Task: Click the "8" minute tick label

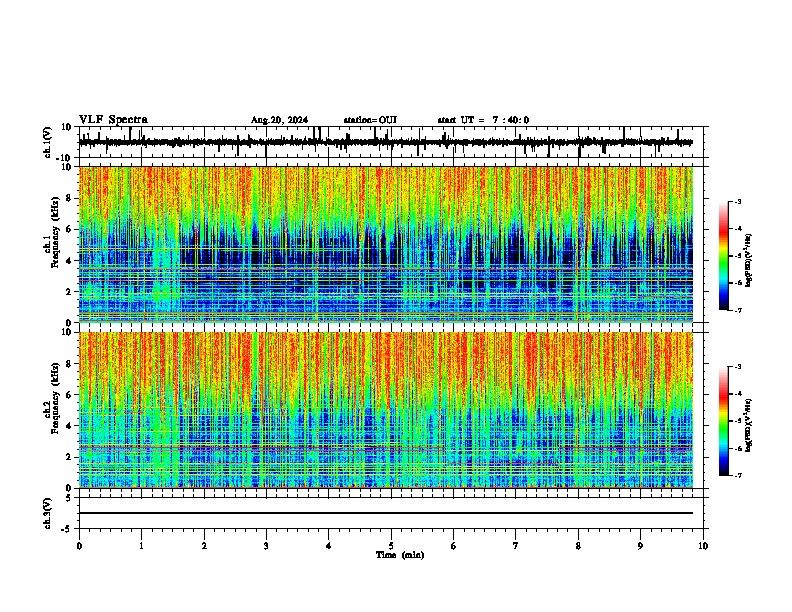Action: (578, 546)
